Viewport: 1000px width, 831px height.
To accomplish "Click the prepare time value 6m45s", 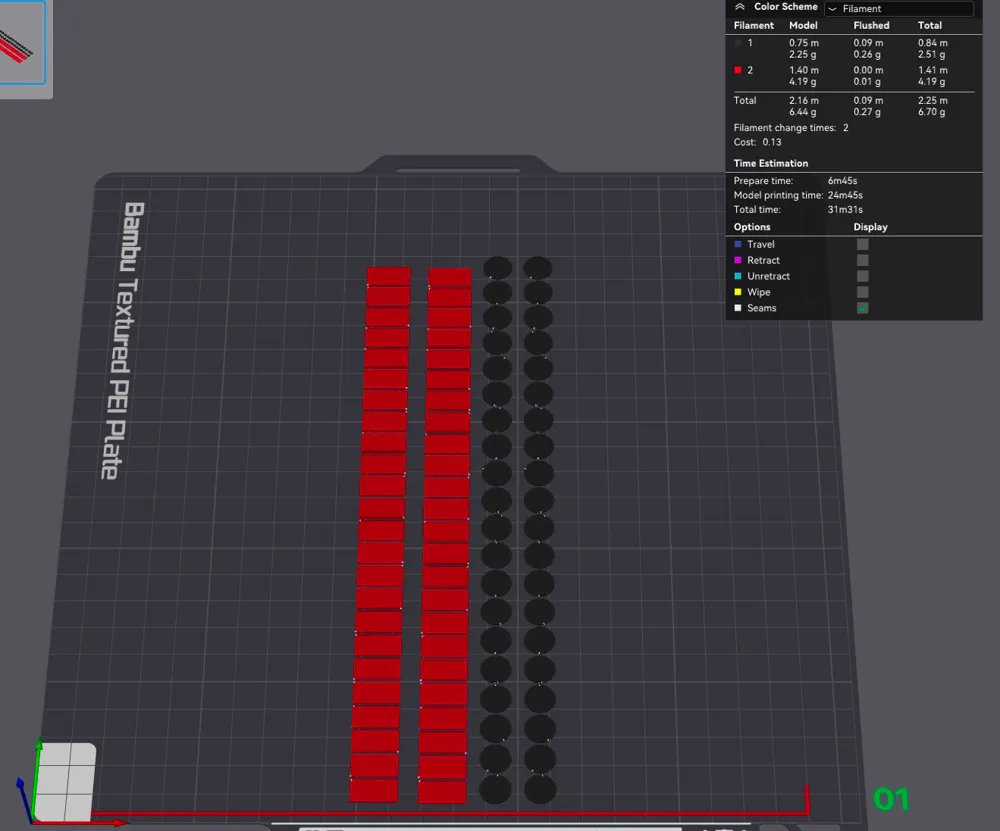I will click(x=842, y=180).
